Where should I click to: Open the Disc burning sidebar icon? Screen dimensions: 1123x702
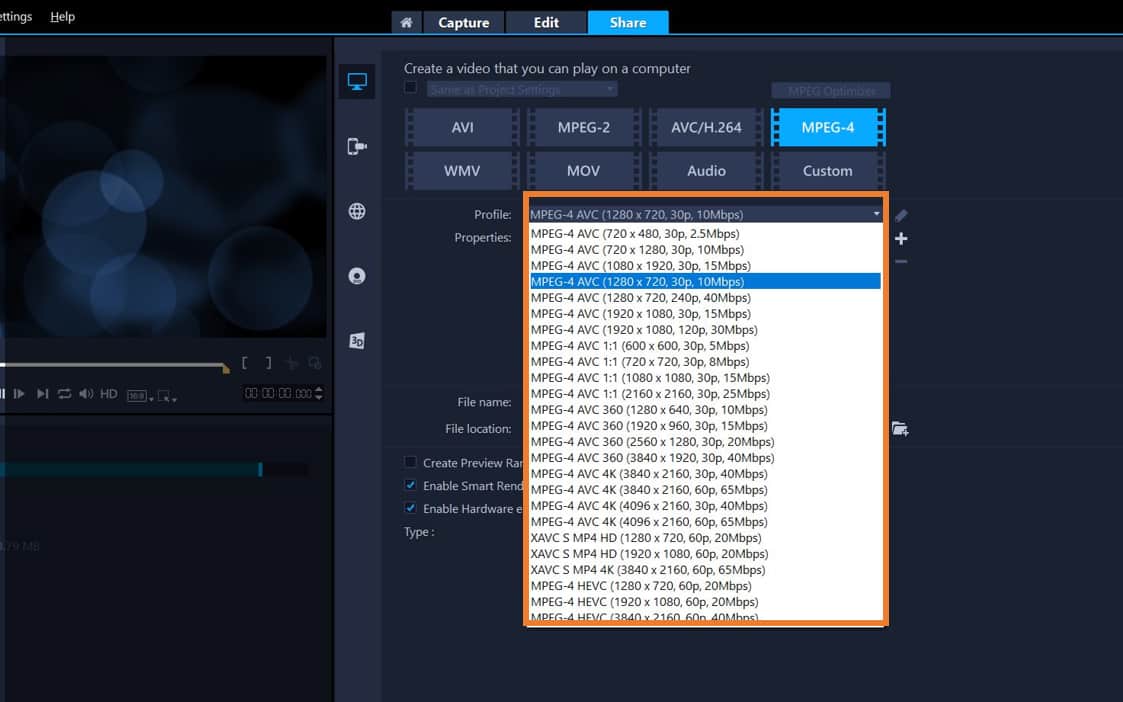(x=357, y=275)
